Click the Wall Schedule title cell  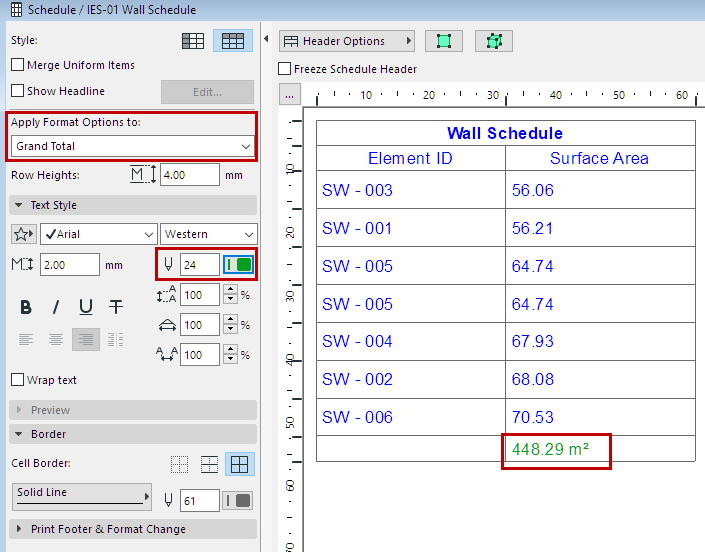(505, 133)
